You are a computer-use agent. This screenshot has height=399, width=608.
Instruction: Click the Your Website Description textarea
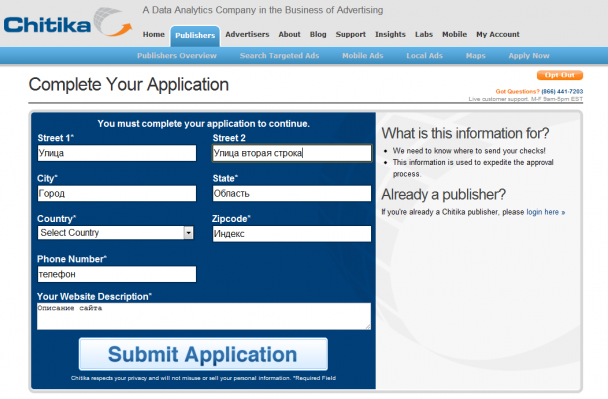tap(204, 316)
